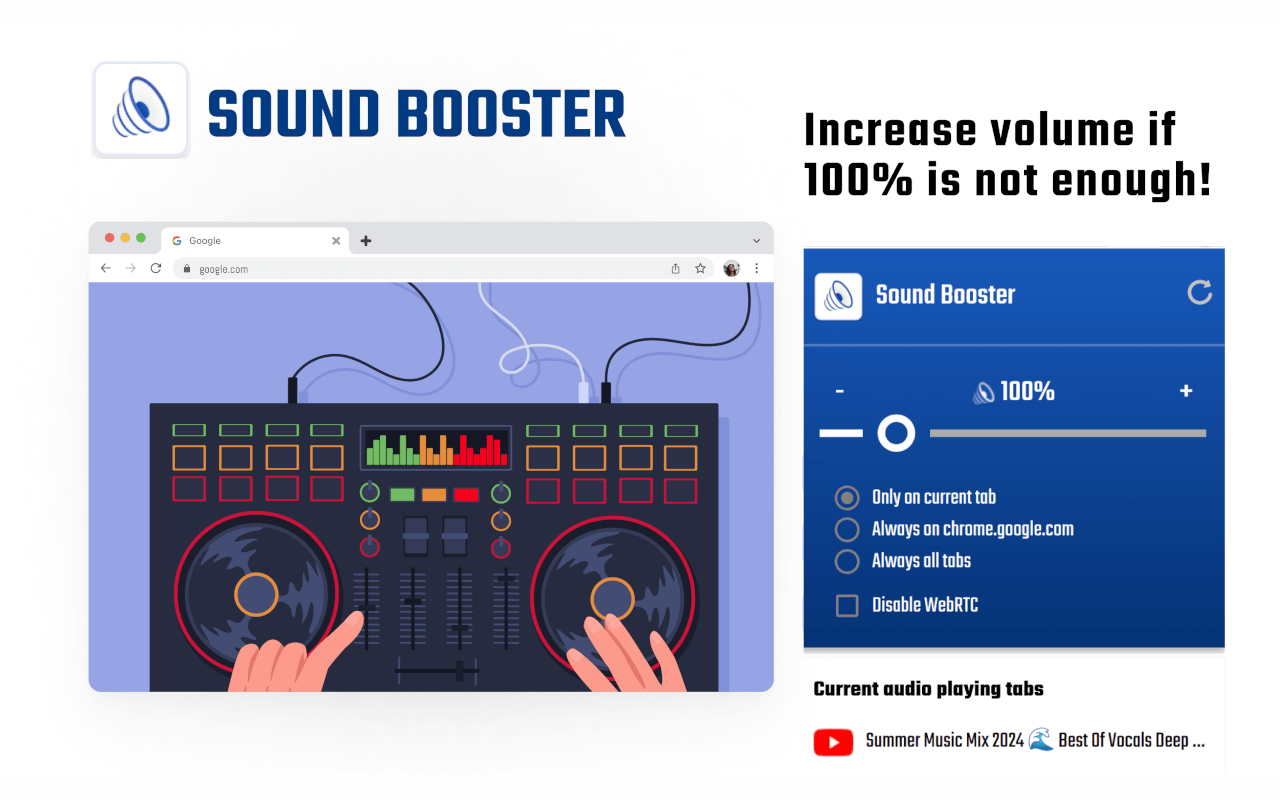This screenshot has width=1280, height=800.
Task: Select "Always on chrome.google.com" radio option
Action: pyautogui.click(x=847, y=529)
